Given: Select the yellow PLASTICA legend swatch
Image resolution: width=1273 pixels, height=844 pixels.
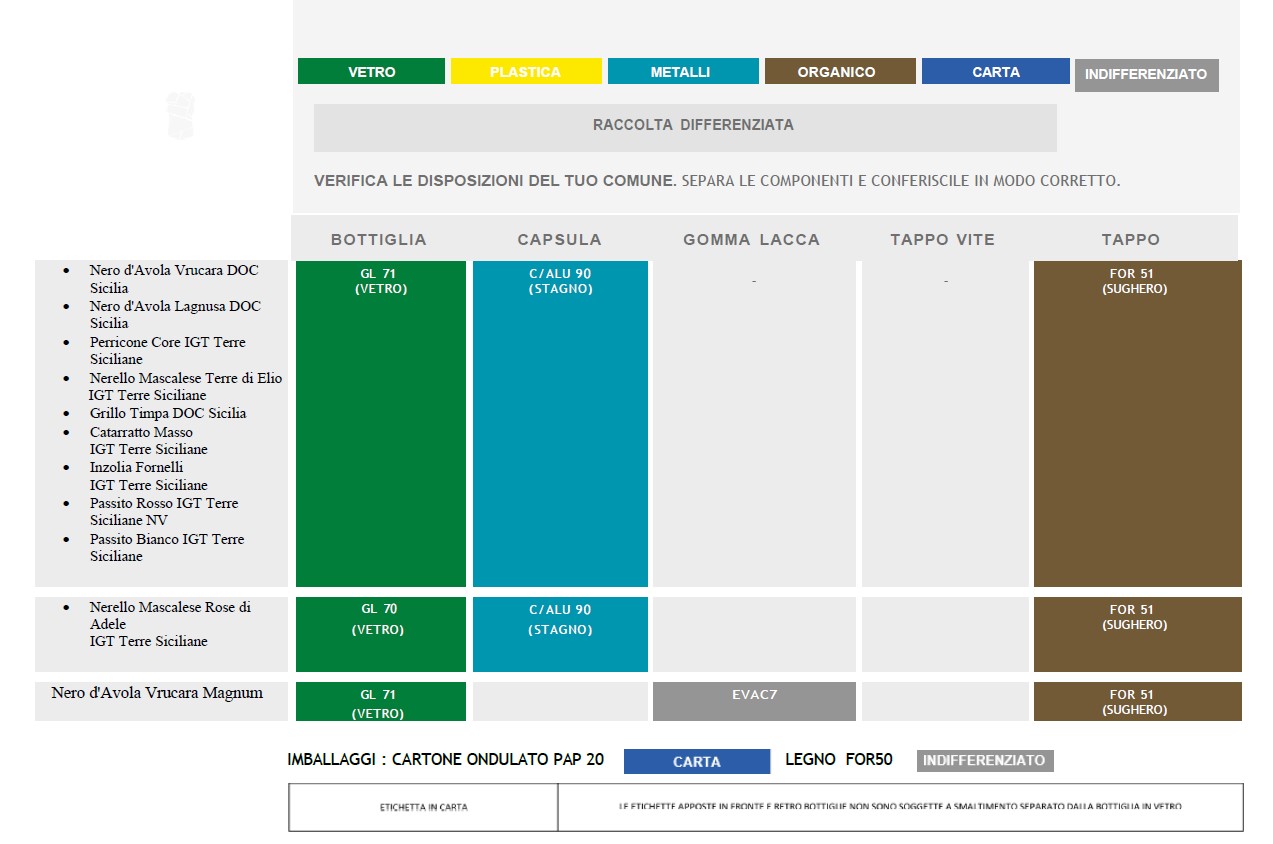Looking at the screenshot, I should 526,72.
